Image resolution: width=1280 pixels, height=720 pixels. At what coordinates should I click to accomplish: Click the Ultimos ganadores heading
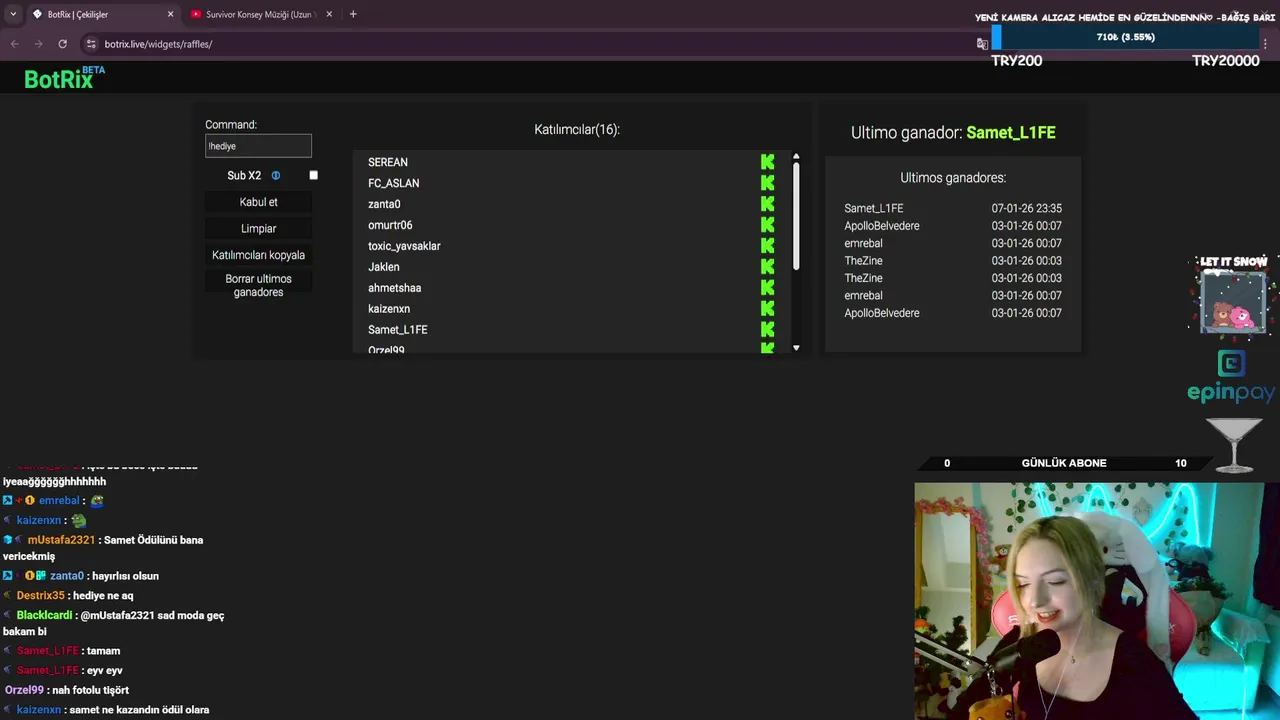click(953, 178)
